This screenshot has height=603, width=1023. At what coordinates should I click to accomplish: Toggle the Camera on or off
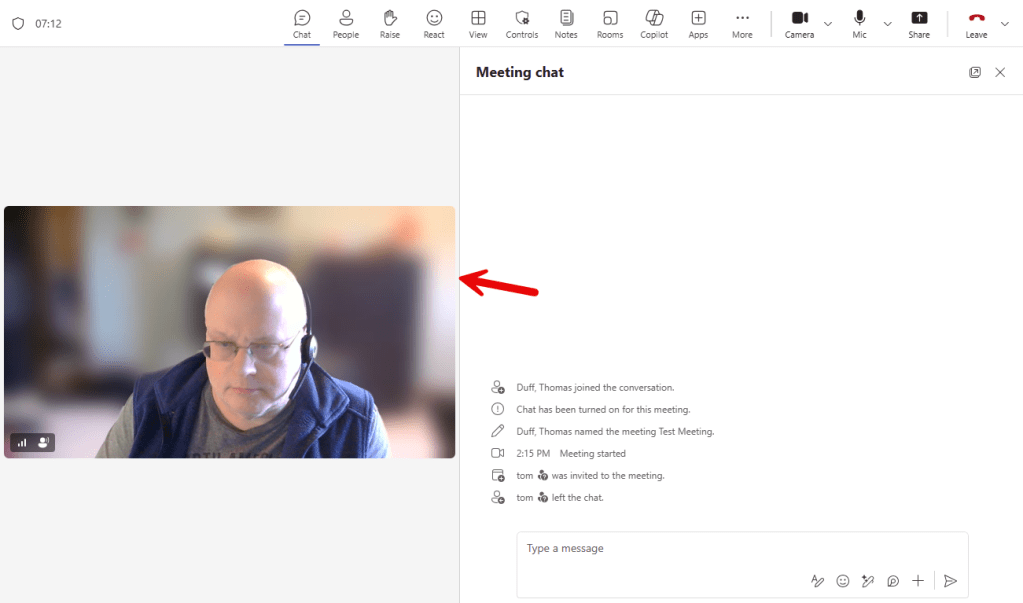coord(799,23)
